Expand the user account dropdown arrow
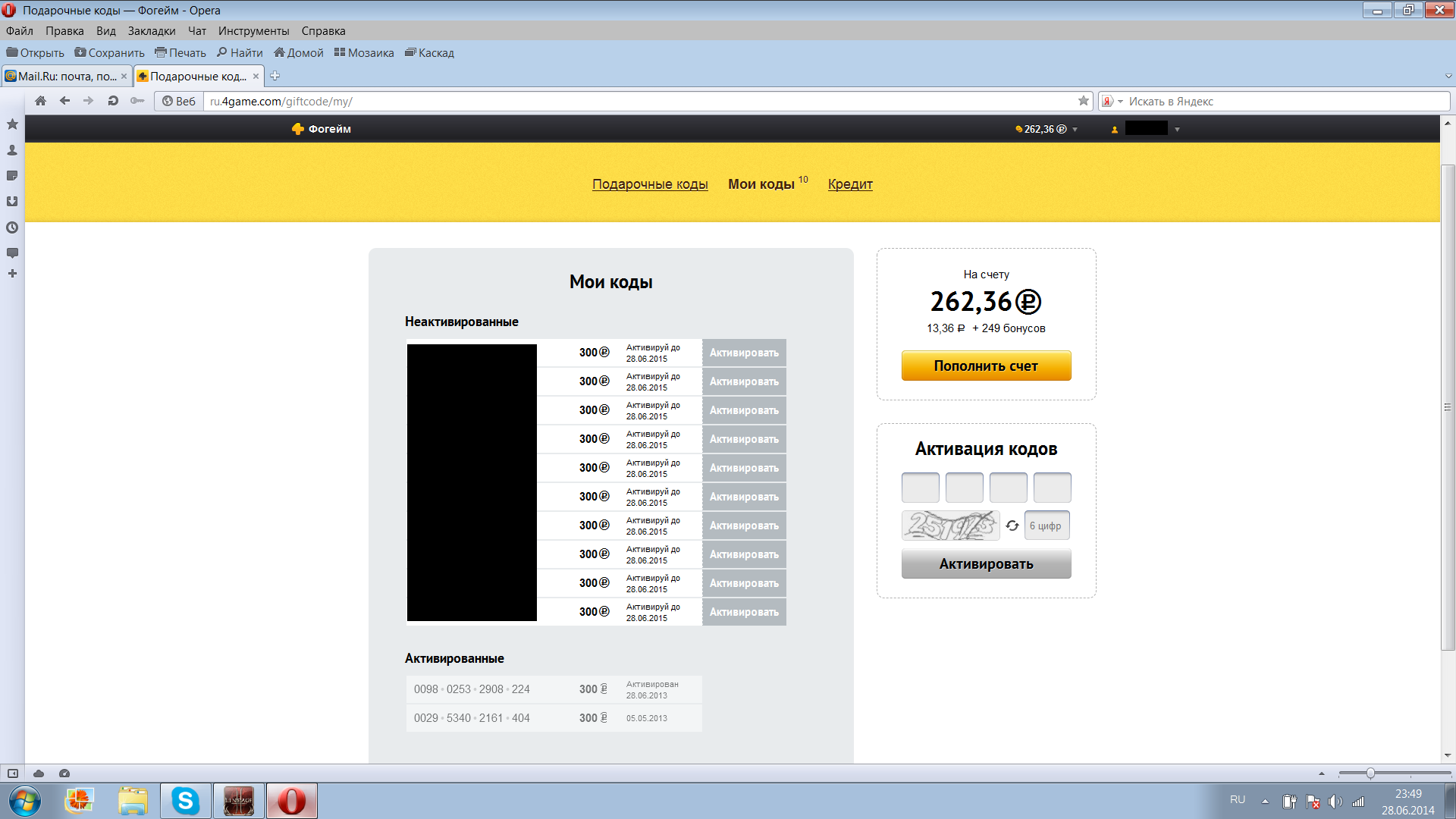 point(1177,130)
